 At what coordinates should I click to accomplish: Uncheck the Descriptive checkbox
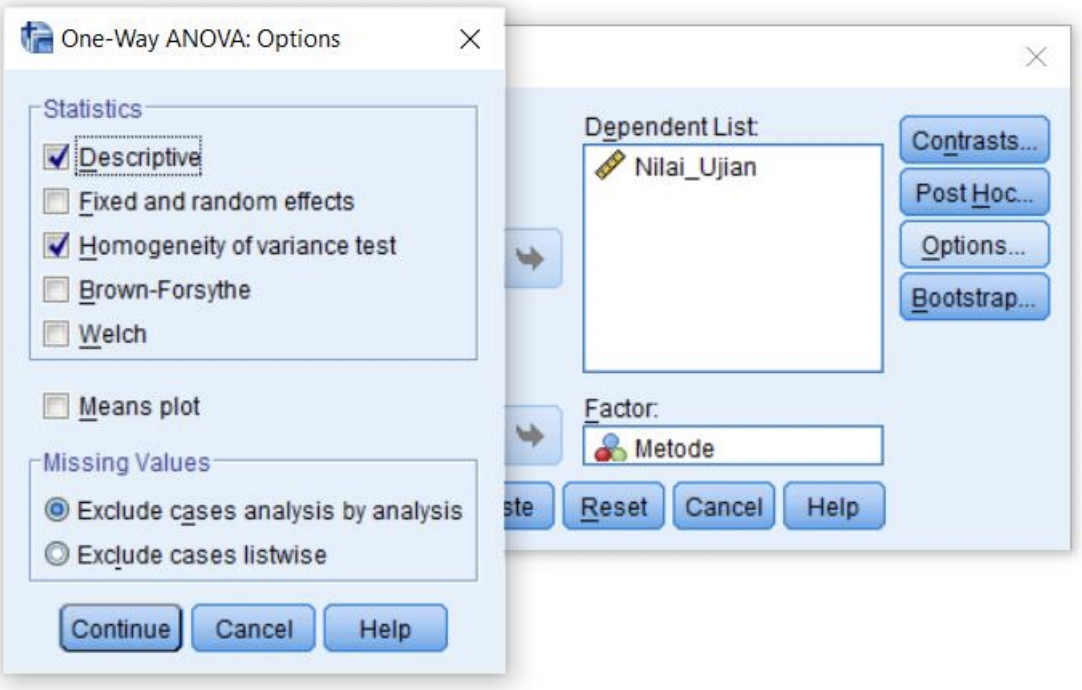pos(56,157)
